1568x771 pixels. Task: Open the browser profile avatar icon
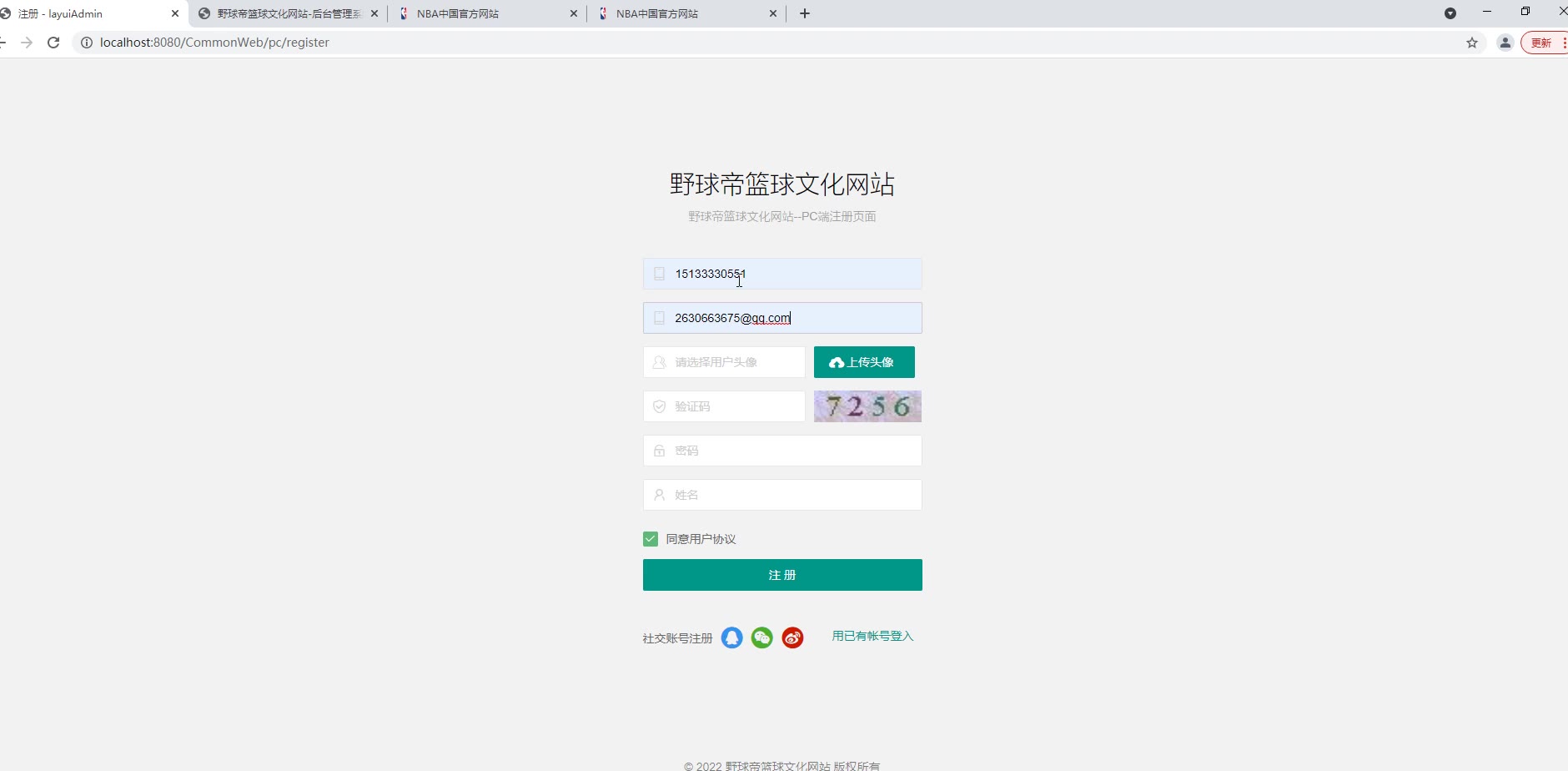pyautogui.click(x=1505, y=43)
